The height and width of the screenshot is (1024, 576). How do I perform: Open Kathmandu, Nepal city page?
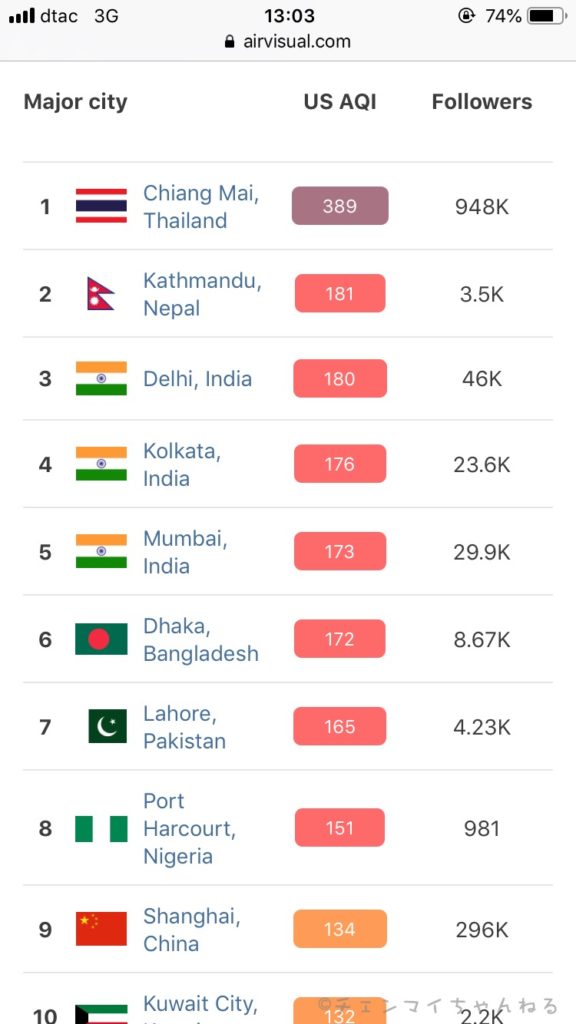(202, 294)
